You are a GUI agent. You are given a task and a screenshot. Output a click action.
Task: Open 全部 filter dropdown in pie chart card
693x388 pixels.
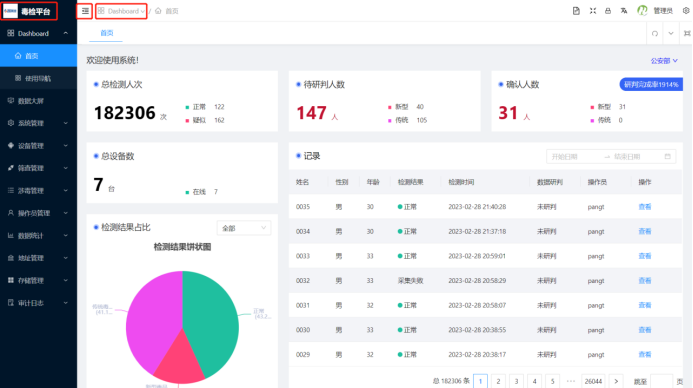click(x=244, y=228)
